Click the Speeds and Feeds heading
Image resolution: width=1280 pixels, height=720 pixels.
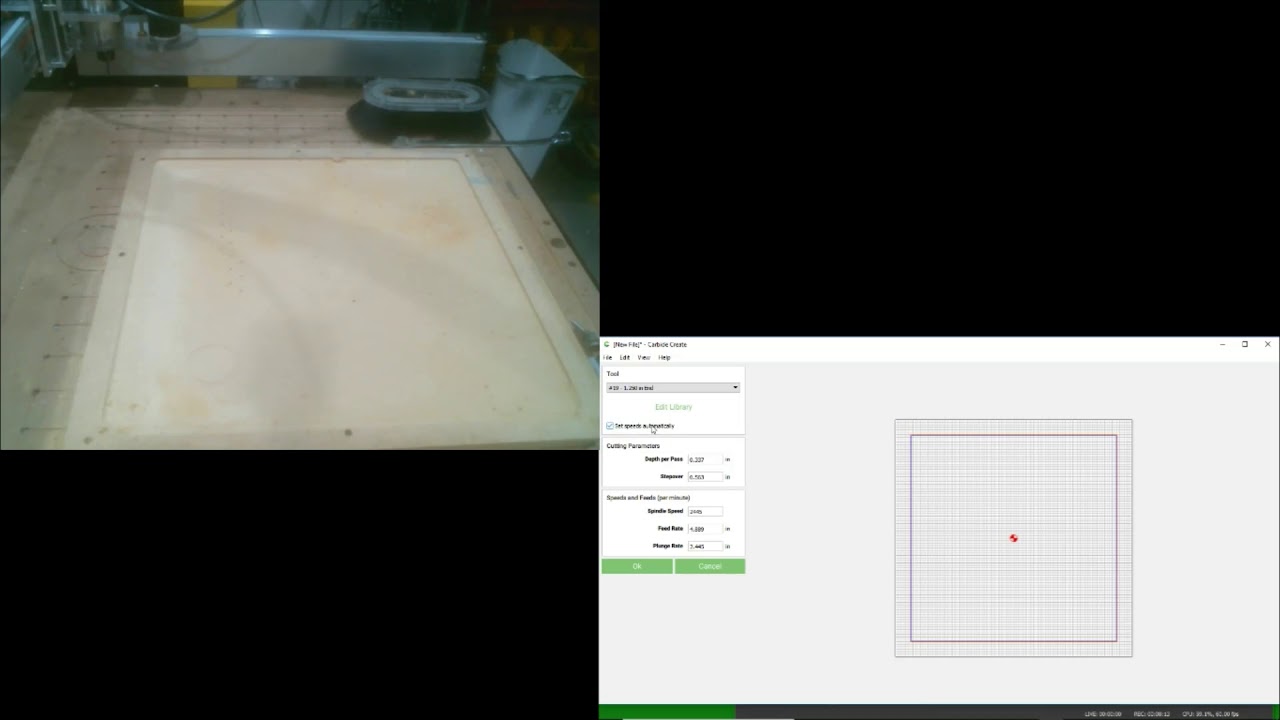coord(648,497)
